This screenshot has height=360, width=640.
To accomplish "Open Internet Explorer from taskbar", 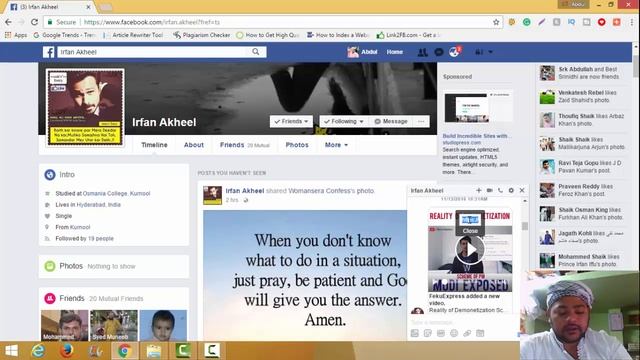I will 38,351.
